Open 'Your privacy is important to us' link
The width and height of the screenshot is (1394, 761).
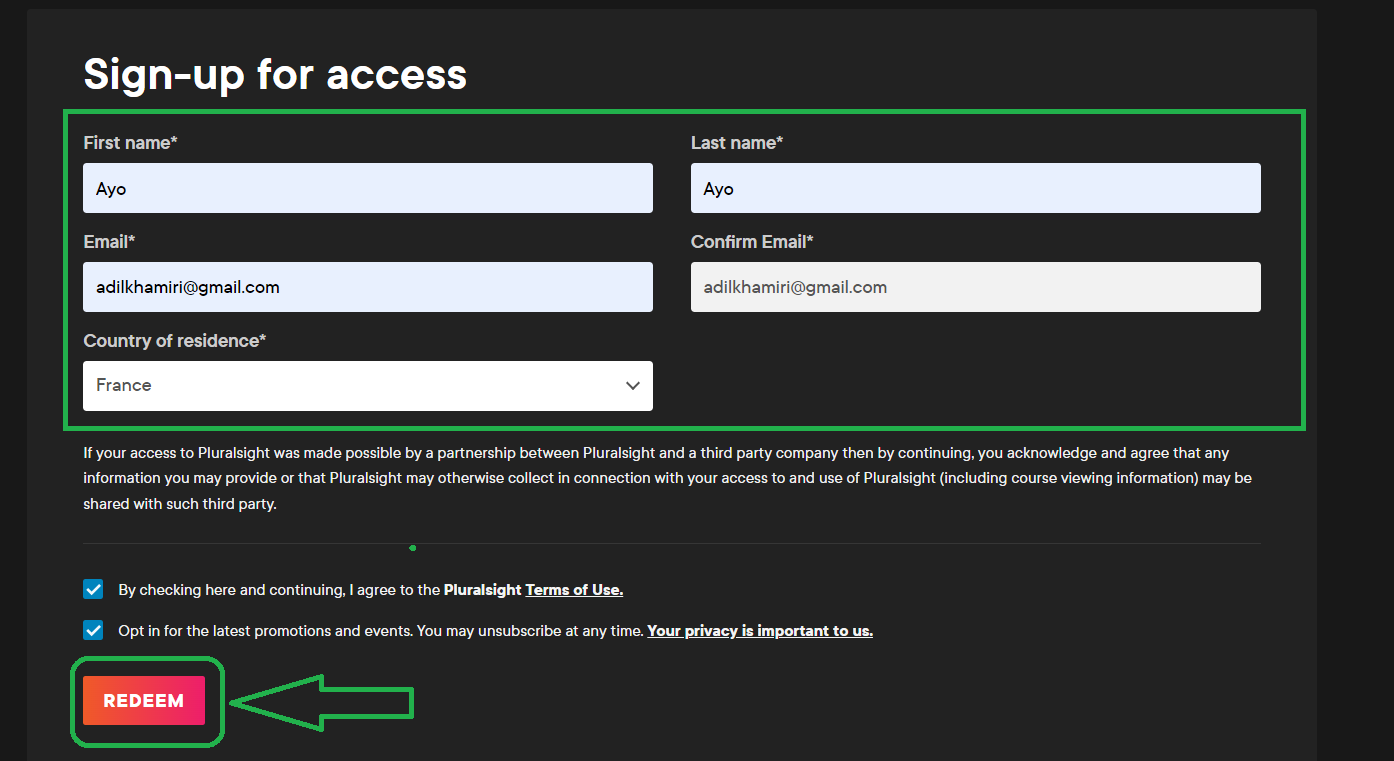pos(760,631)
